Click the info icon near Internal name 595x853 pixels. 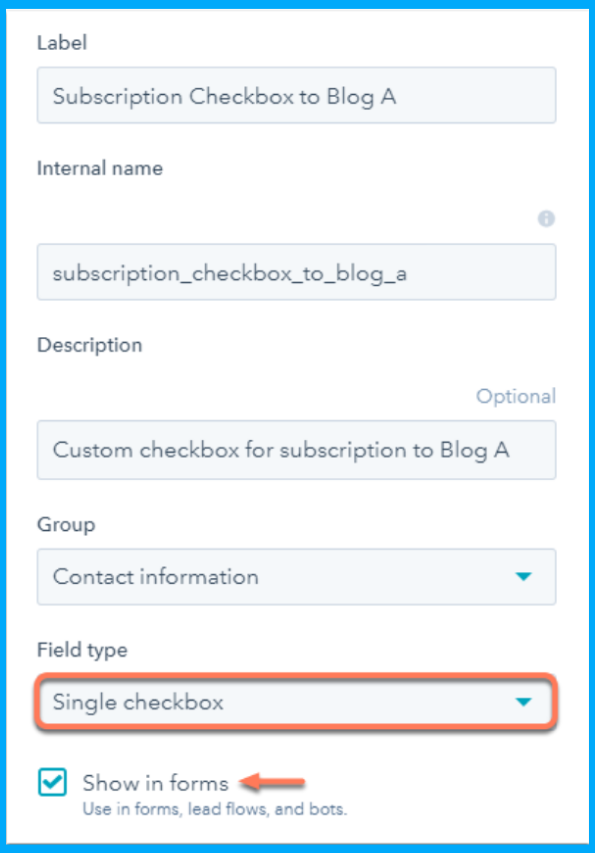coord(545,219)
